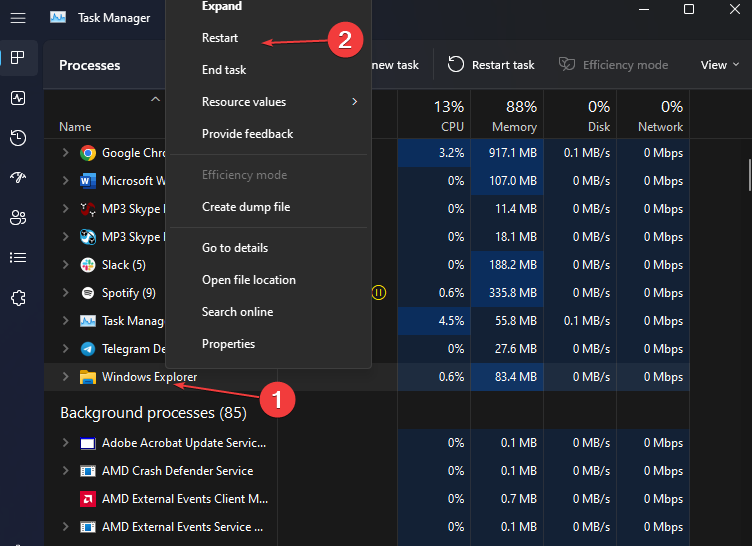Open the hamburger navigation menu
752x546 pixels.
click(x=18, y=18)
